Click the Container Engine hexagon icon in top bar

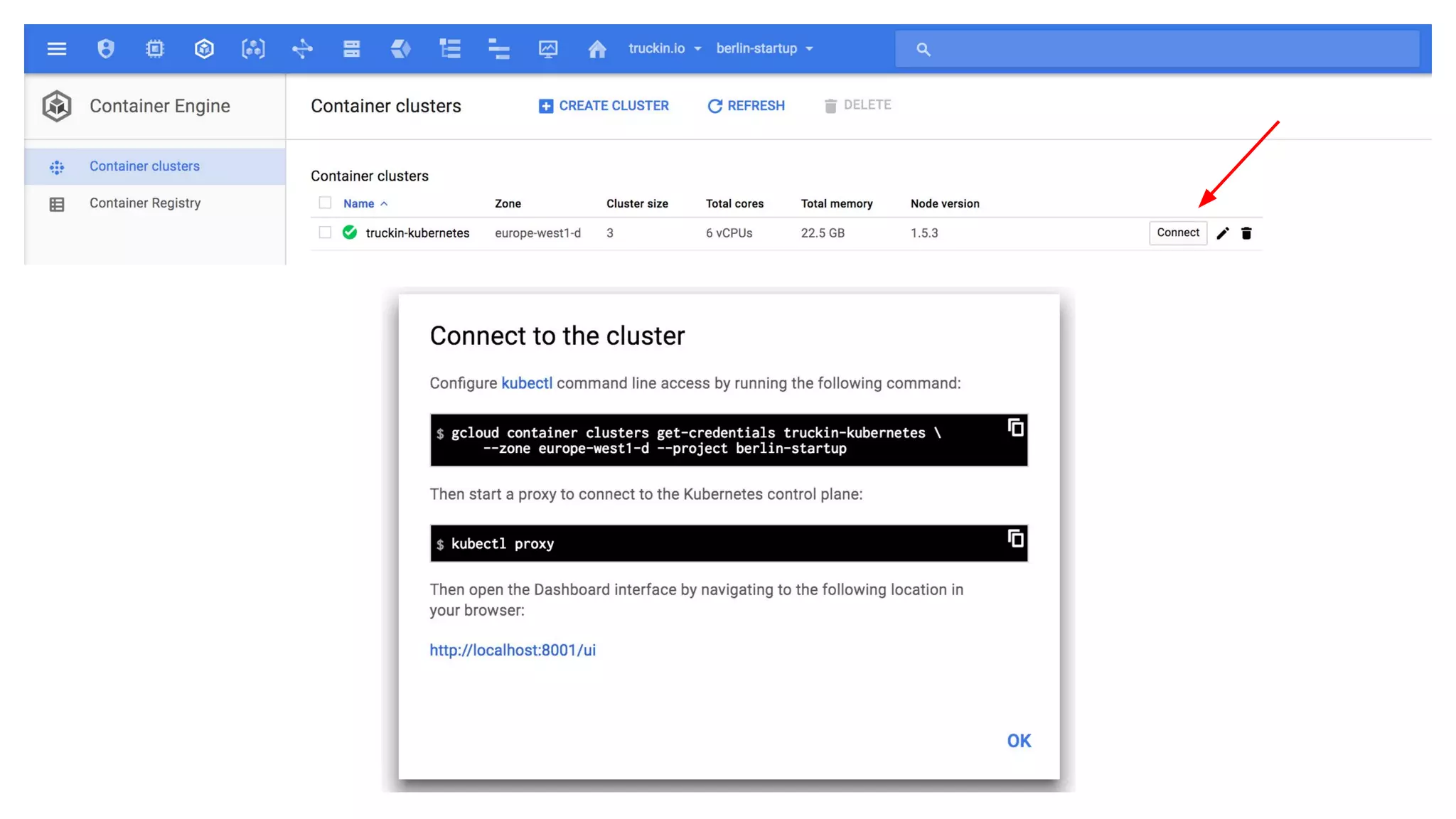[204, 49]
